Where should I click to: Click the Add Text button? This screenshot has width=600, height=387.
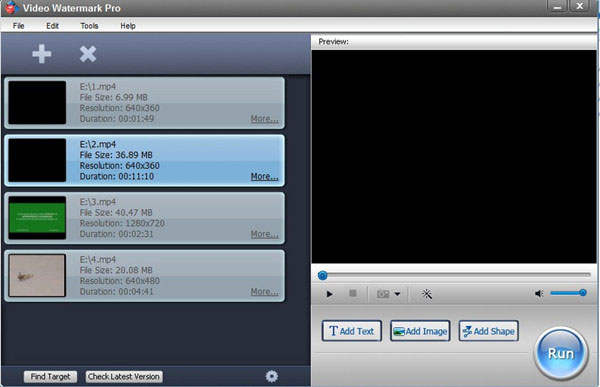[352, 331]
